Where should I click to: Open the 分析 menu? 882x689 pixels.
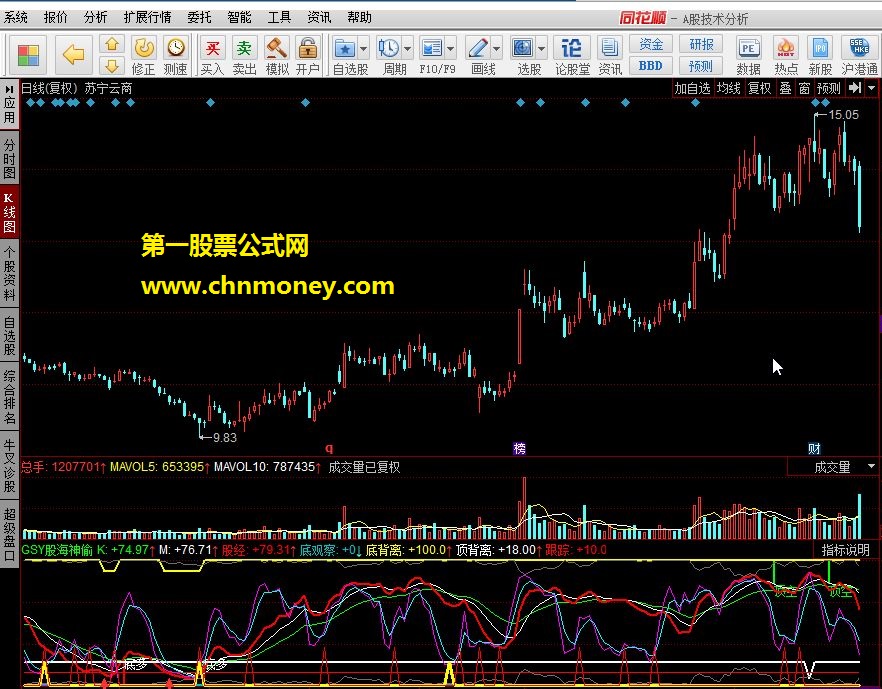pos(96,17)
